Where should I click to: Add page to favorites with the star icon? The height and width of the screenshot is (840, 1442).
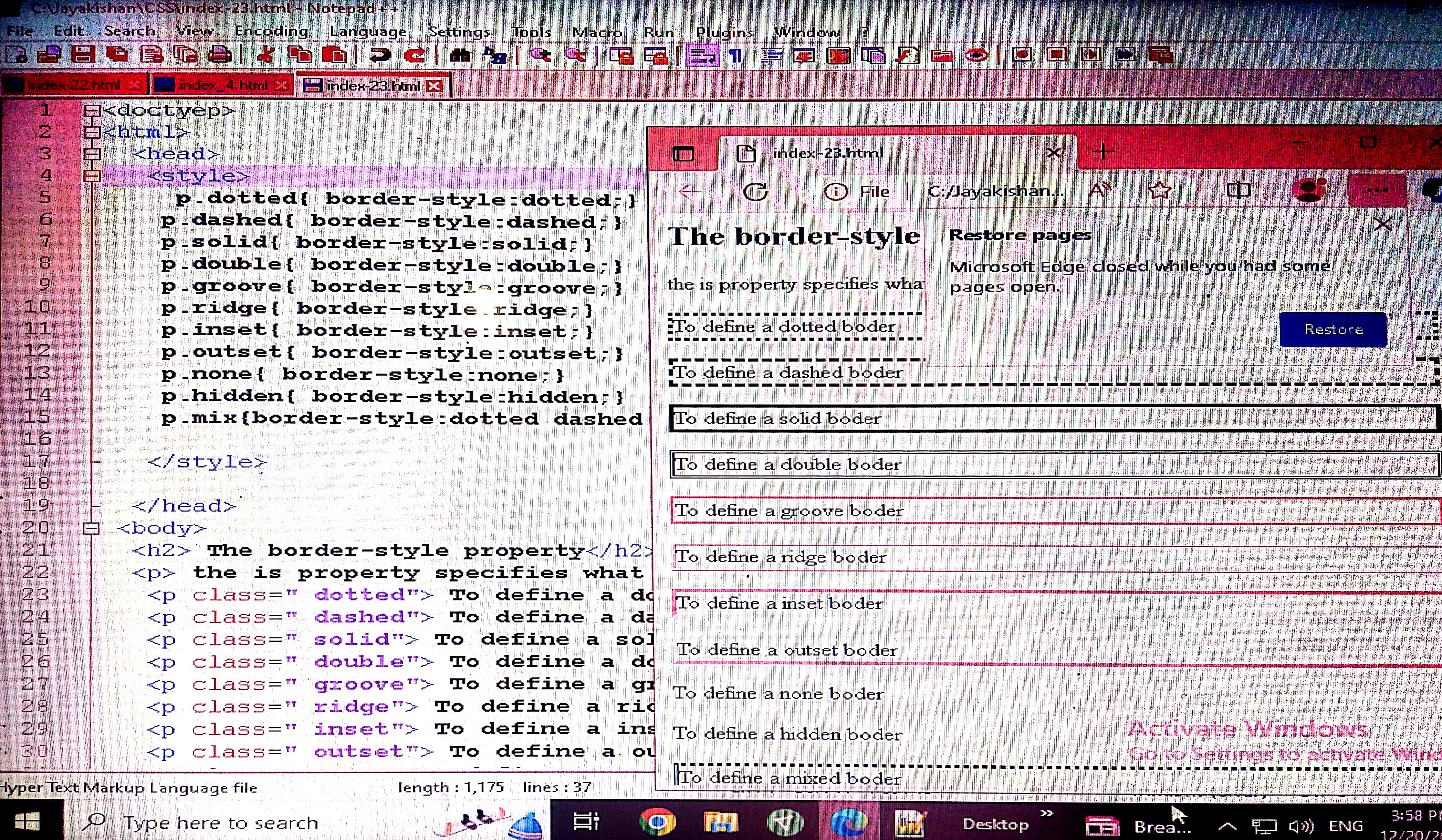[x=1159, y=190]
